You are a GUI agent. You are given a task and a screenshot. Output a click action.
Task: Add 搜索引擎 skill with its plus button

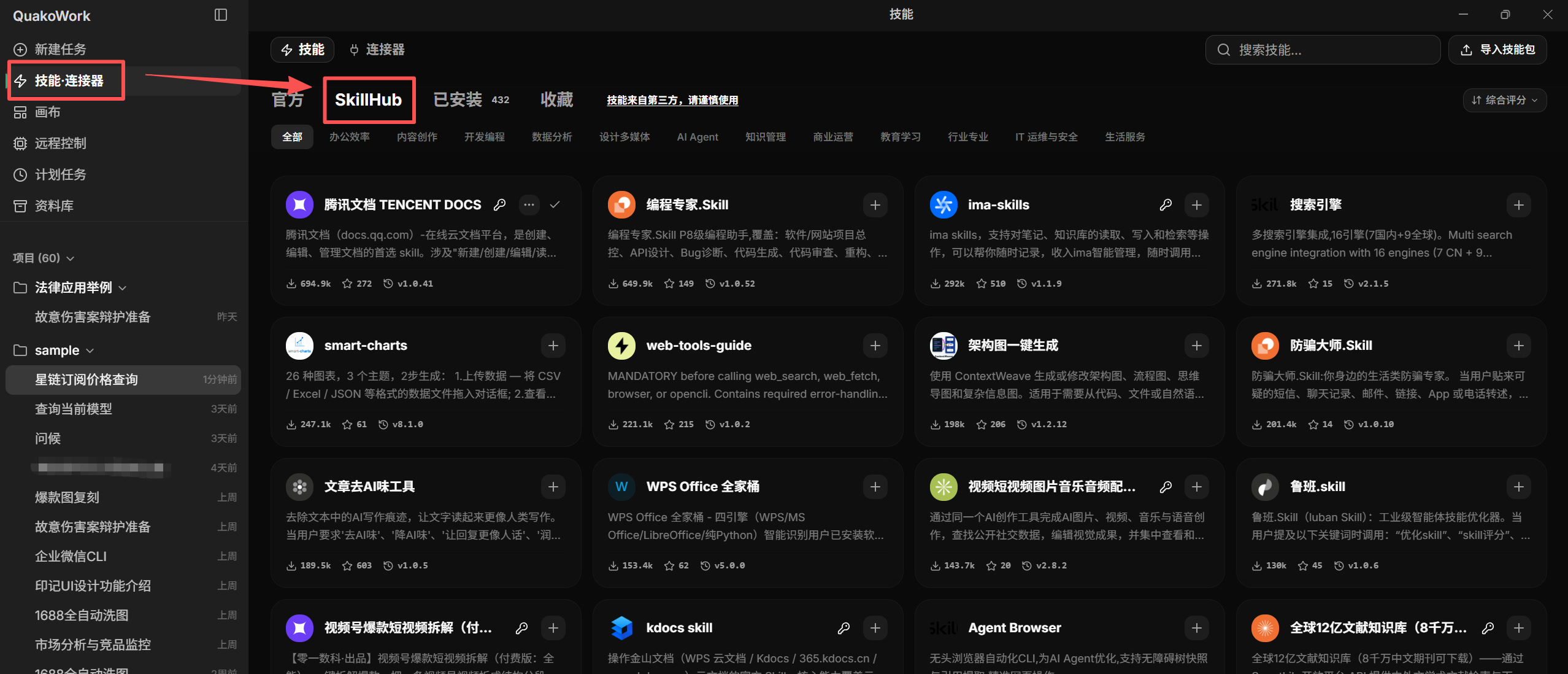tap(1519, 205)
